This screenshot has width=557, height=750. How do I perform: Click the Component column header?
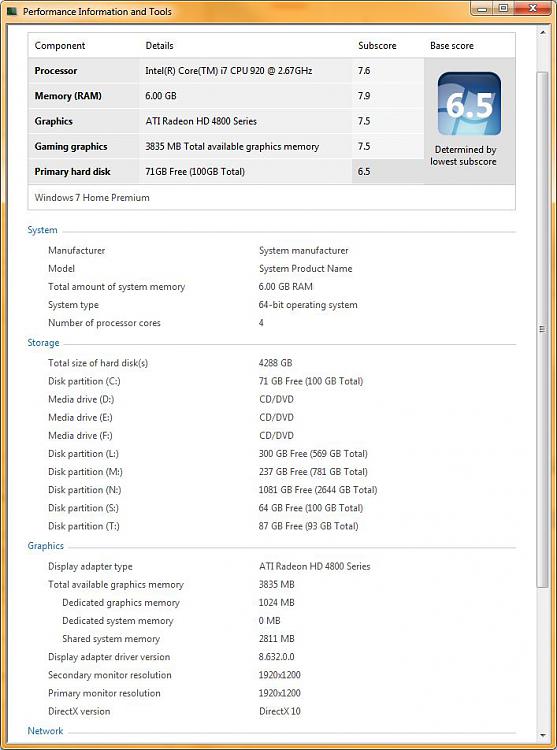click(x=60, y=46)
